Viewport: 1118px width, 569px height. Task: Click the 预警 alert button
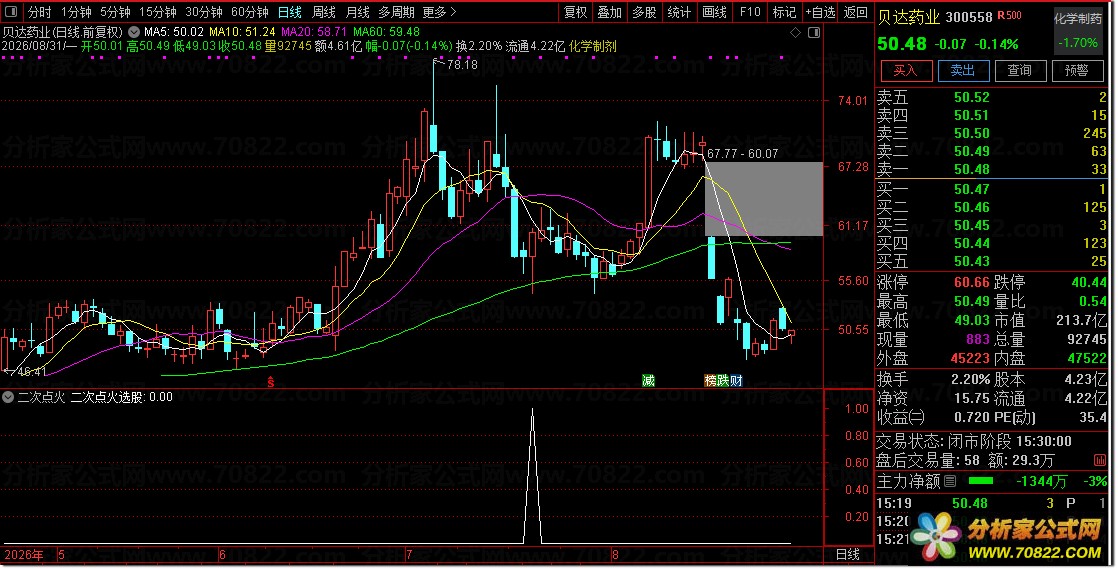(1077, 71)
